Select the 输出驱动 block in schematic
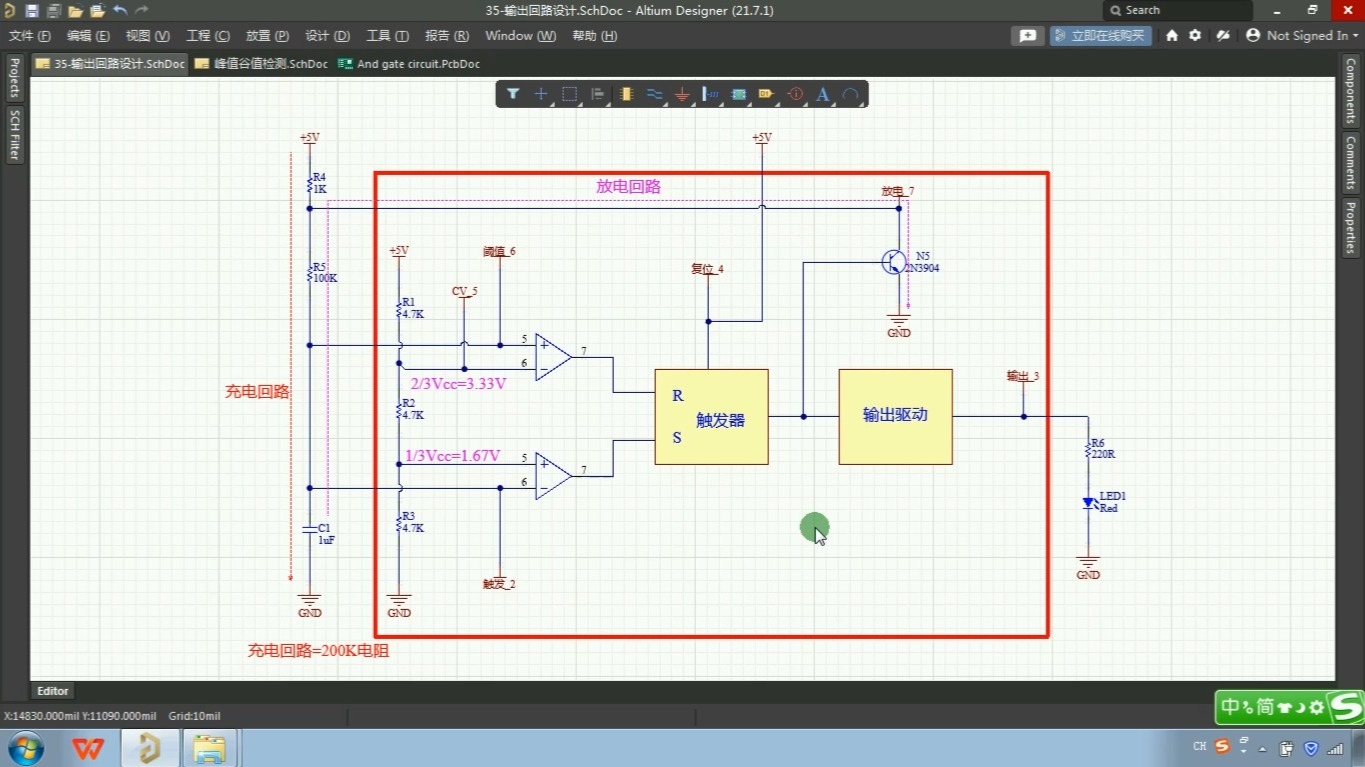Viewport: 1365px width, 767px height. (x=895, y=417)
